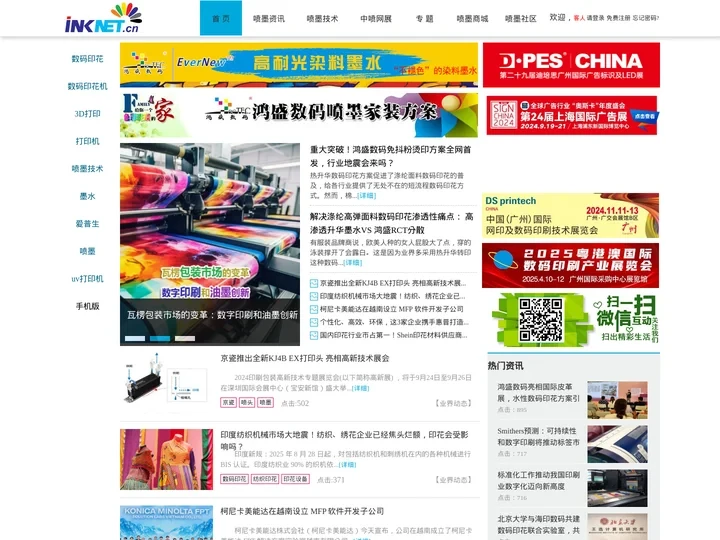
Task: Open article 柯尼卡美能达在越南设立 MFP 软件开发子公司
Action: pos(302,511)
